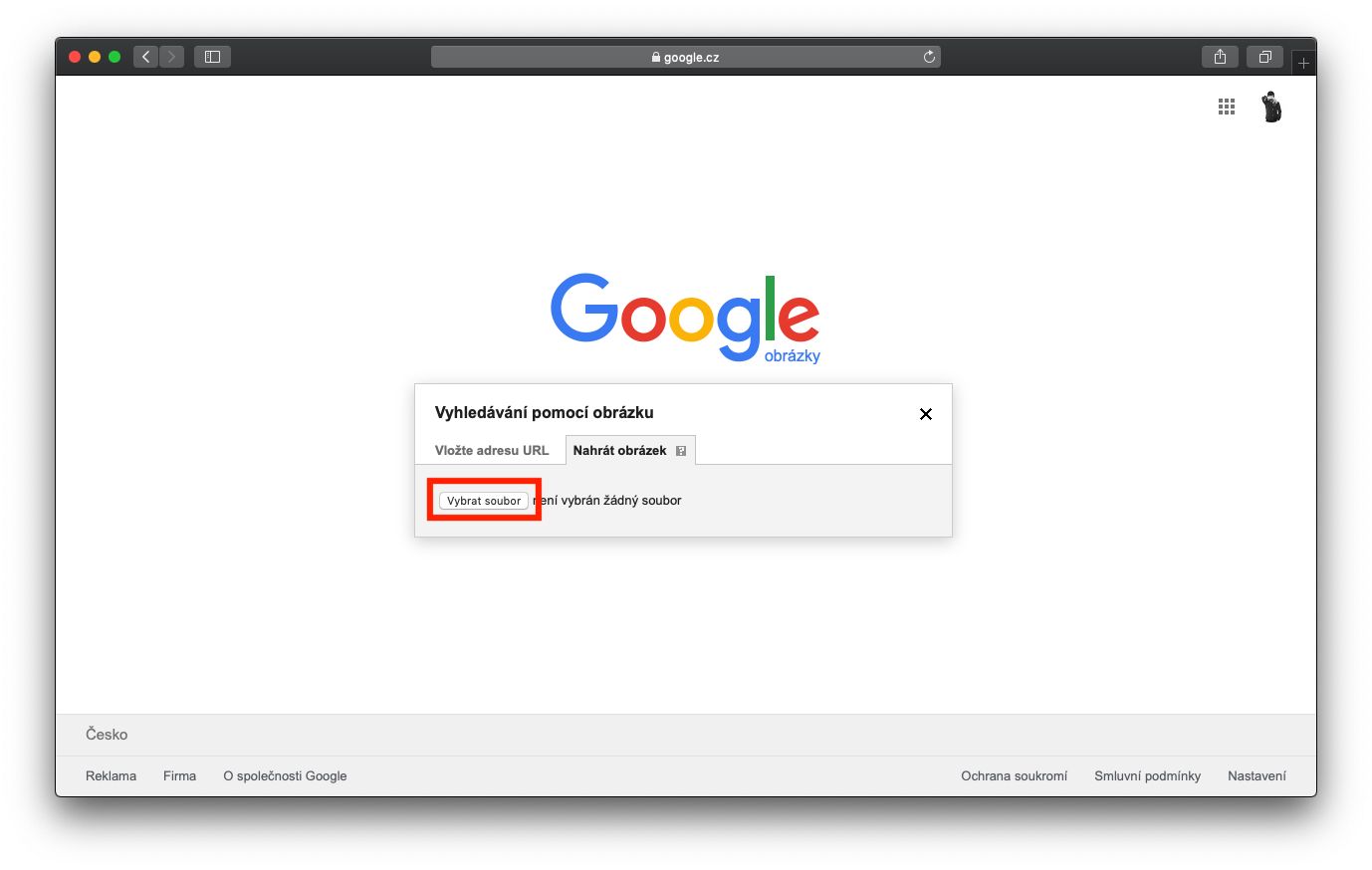Open the Share icon in Safari toolbar
Image resolution: width=1372 pixels, height=870 pixels.
point(1220,57)
